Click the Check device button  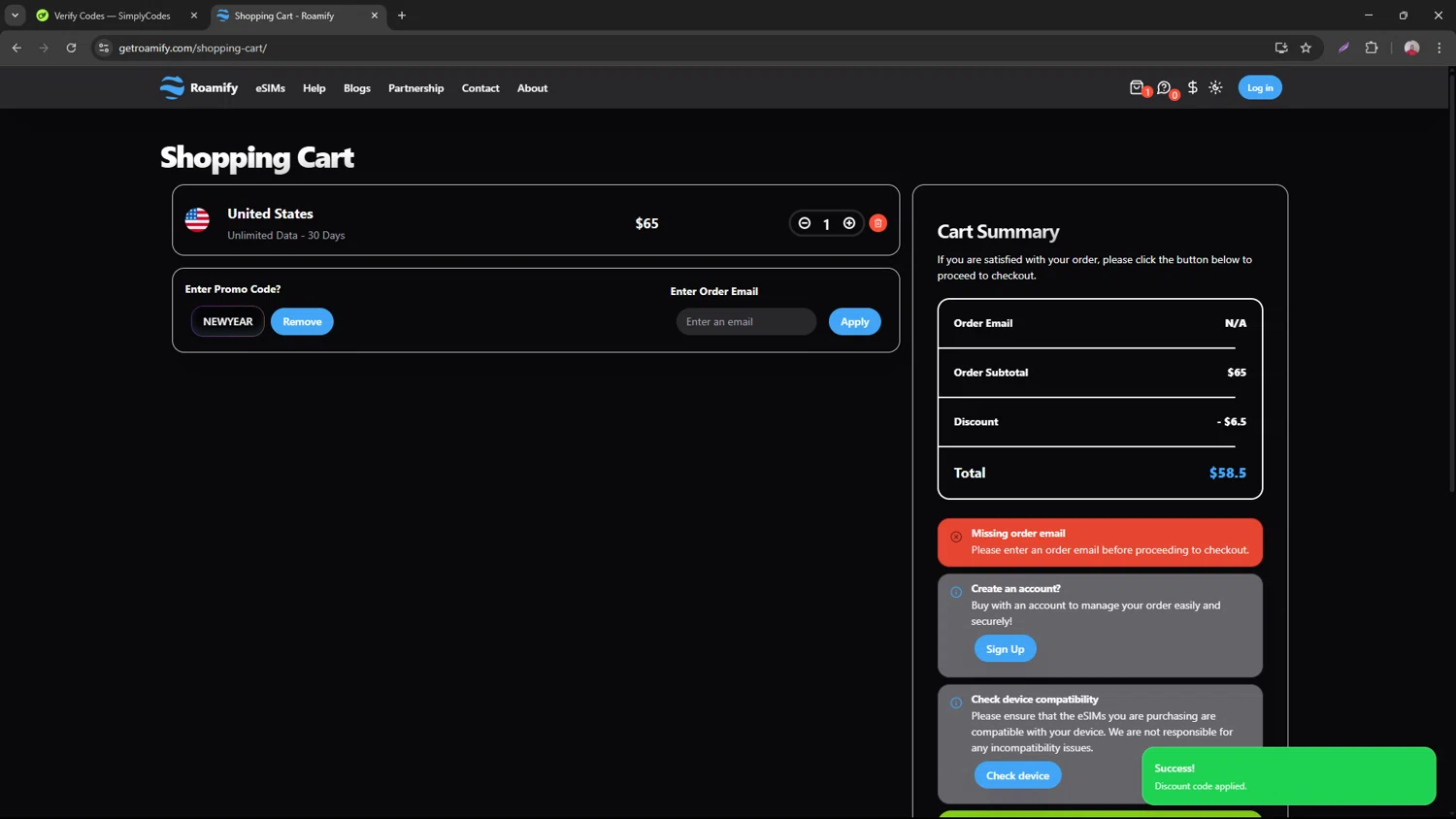(x=1017, y=775)
